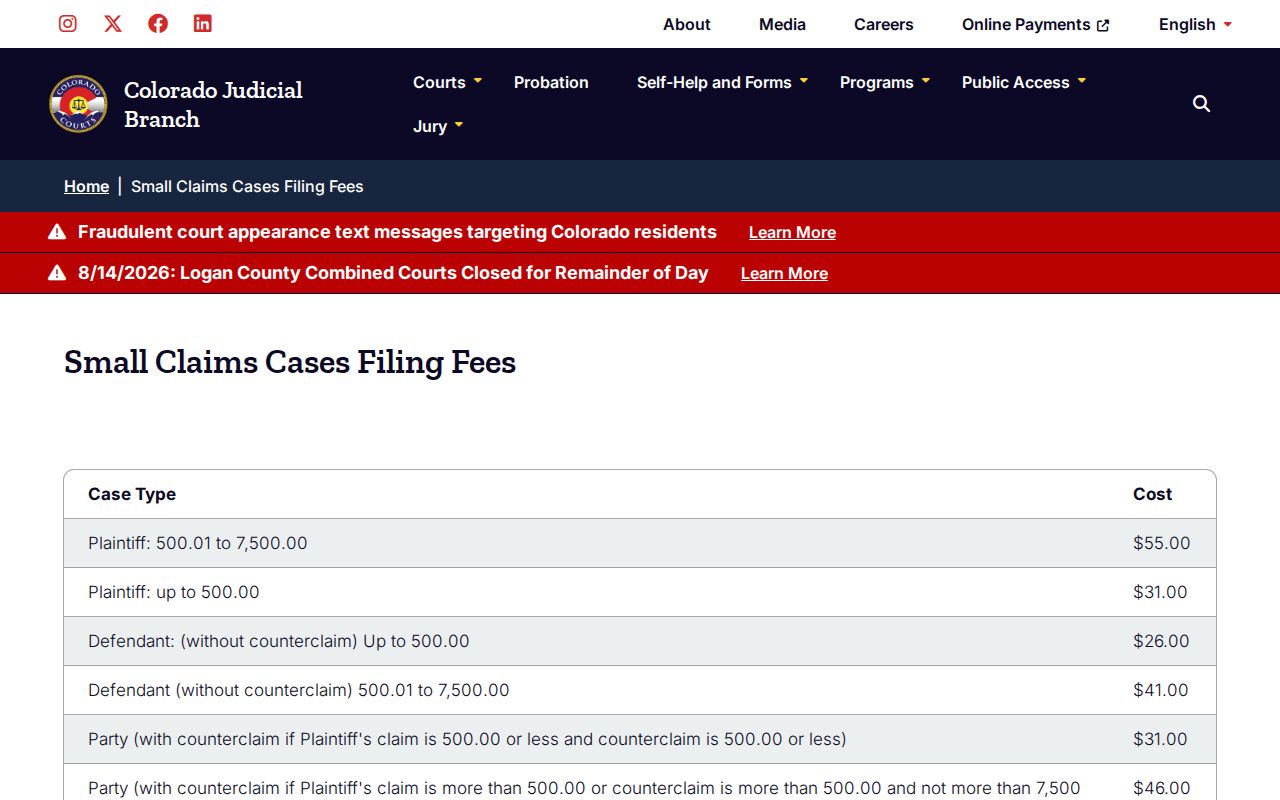The width and height of the screenshot is (1280, 800).
Task: Go to the Probation menu item
Action: (551, 82)
